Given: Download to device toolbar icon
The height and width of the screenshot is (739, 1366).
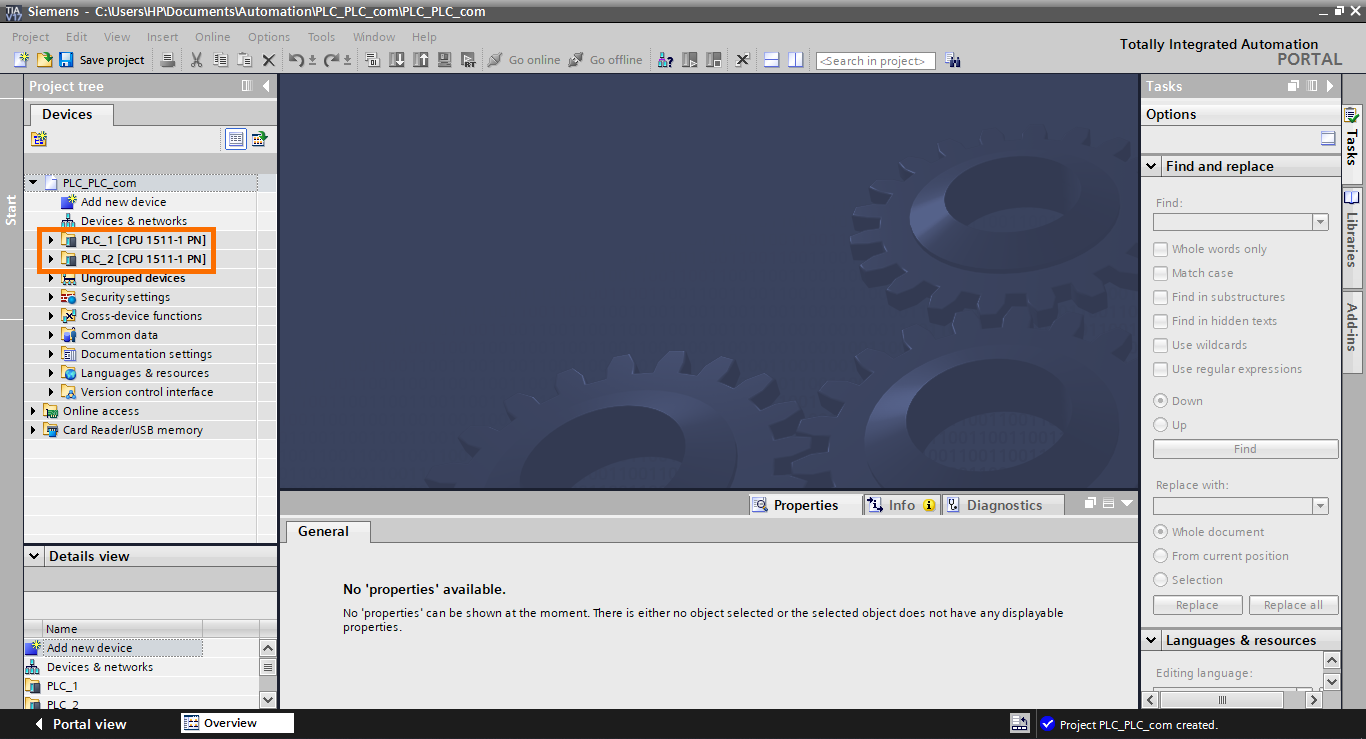Looking at the screenshot, I should click(397, 60).
